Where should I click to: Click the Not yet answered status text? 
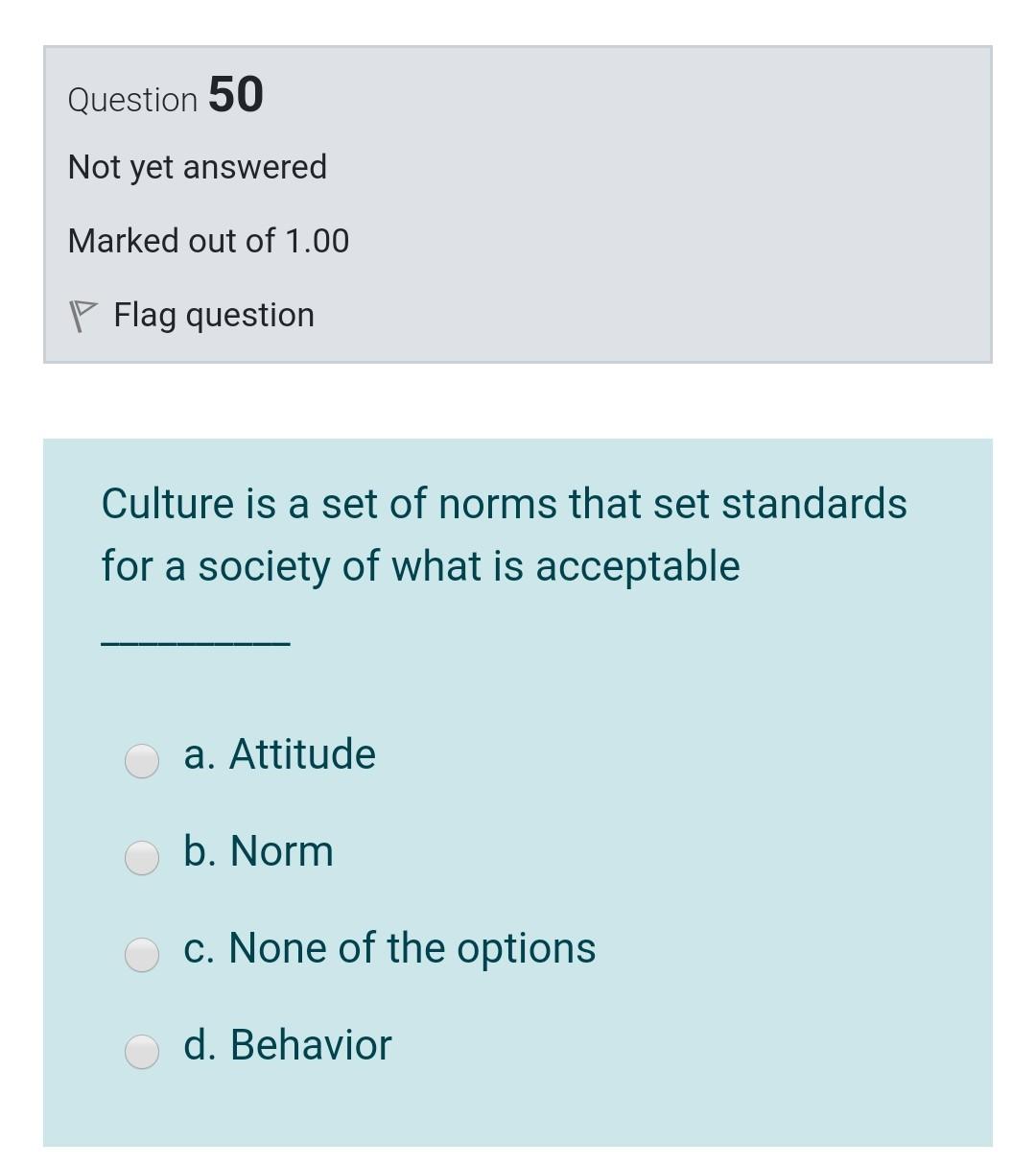click(x=197, y=166)
